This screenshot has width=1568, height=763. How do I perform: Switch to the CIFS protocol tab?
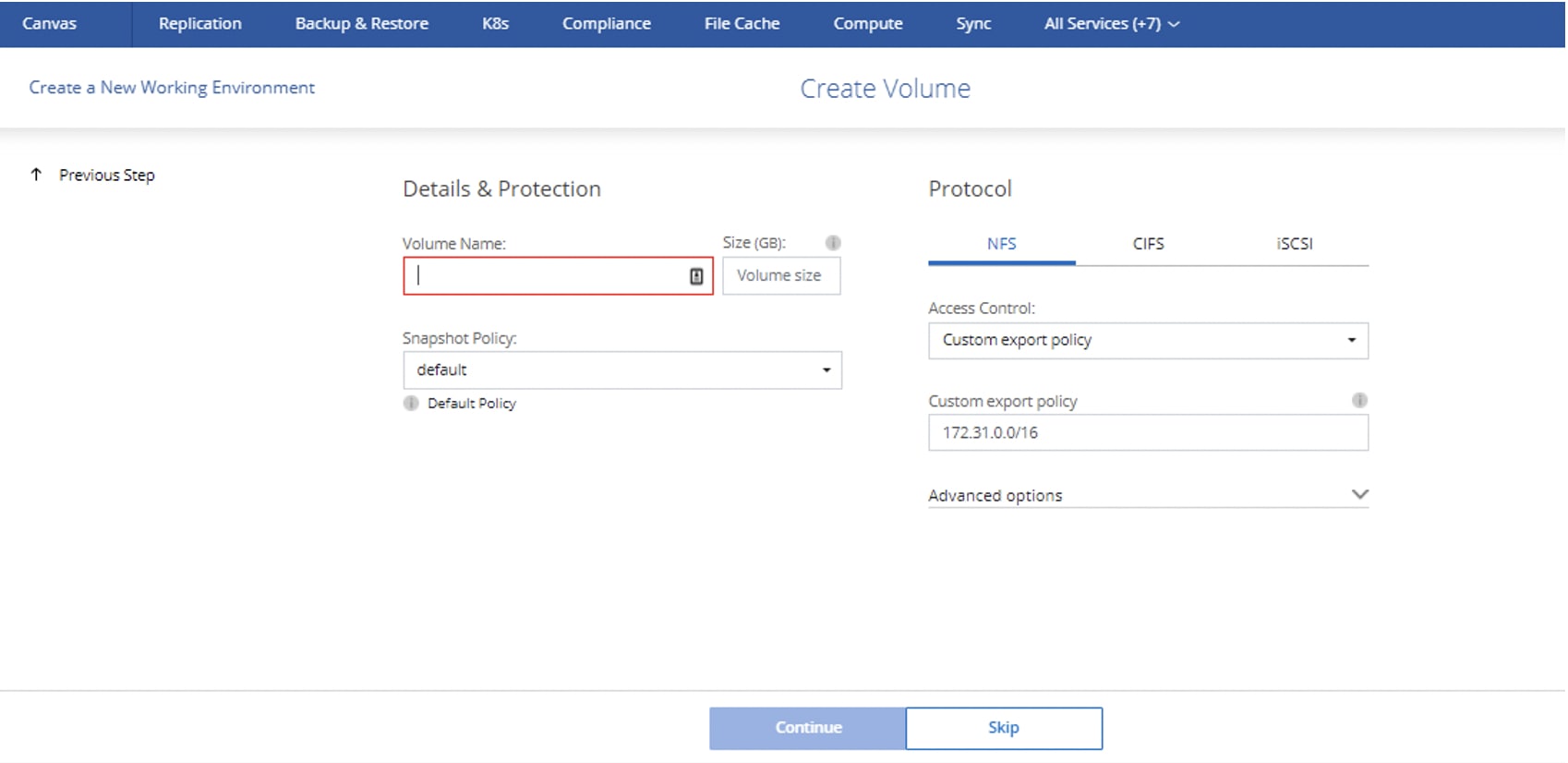[x=1148, y=244]
